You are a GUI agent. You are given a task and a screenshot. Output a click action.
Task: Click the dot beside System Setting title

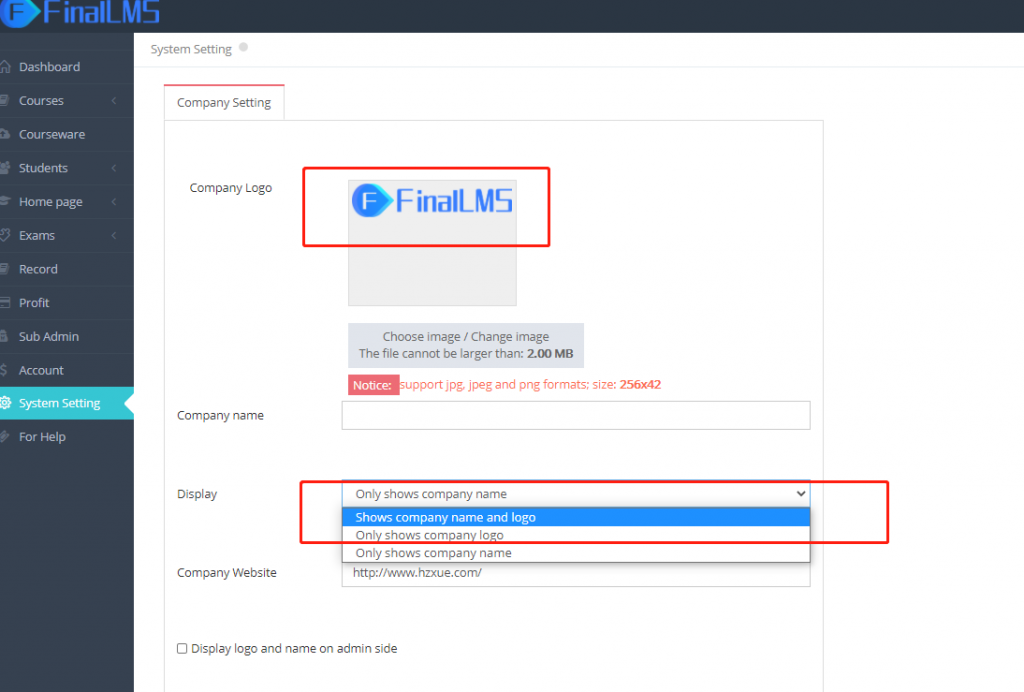(x=244, y=47)
